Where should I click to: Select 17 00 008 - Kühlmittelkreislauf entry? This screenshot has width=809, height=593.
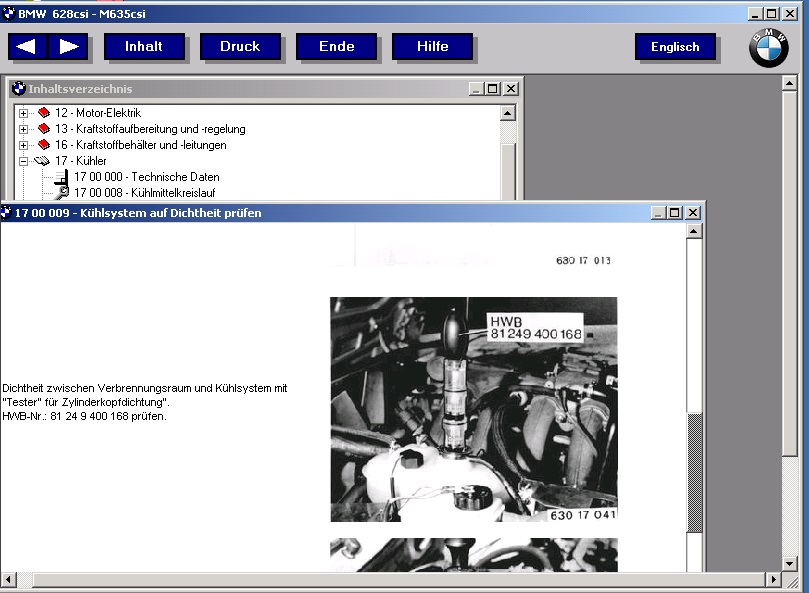coord(144,192)
